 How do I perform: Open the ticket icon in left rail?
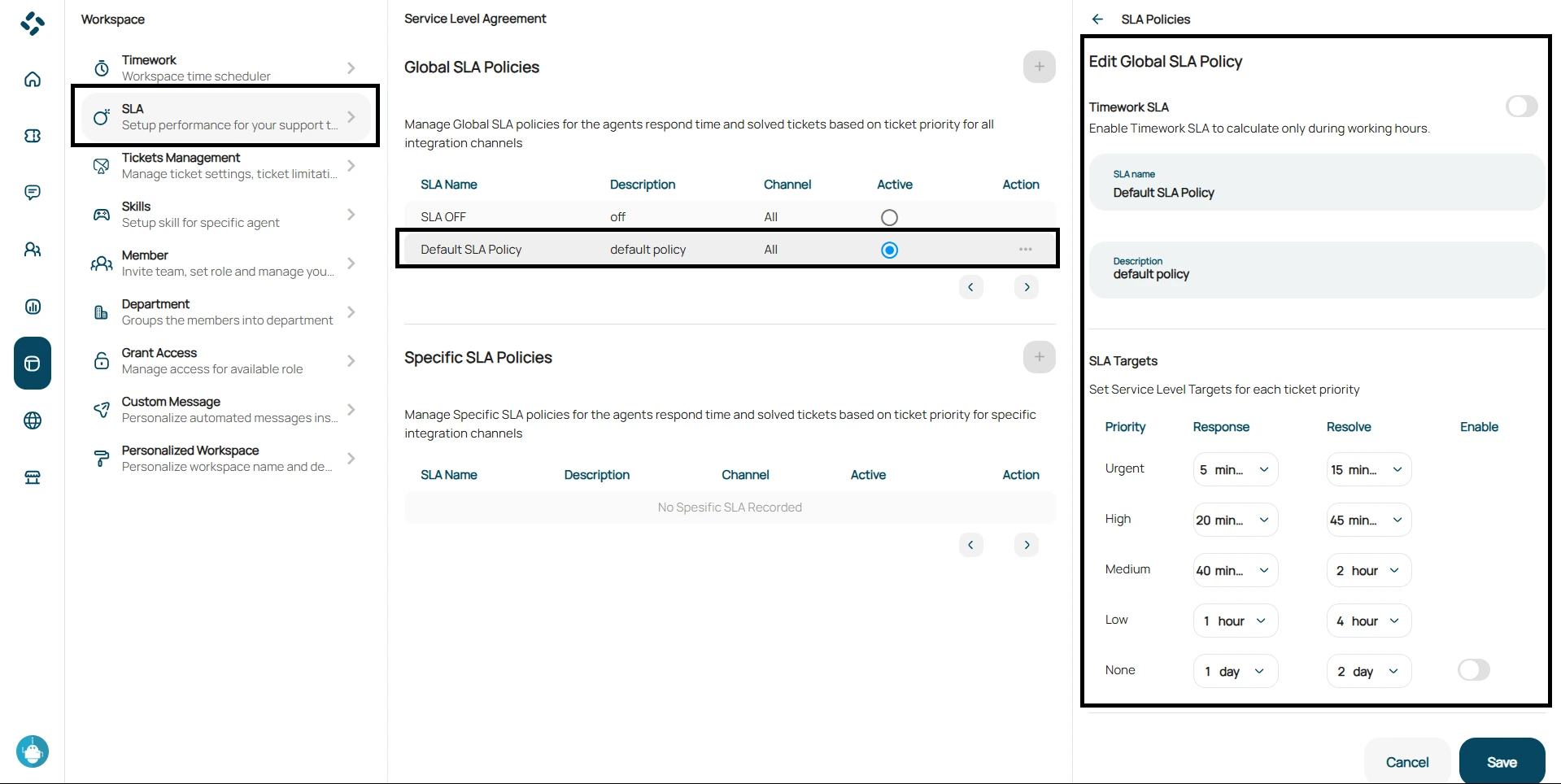pos(33,136)
